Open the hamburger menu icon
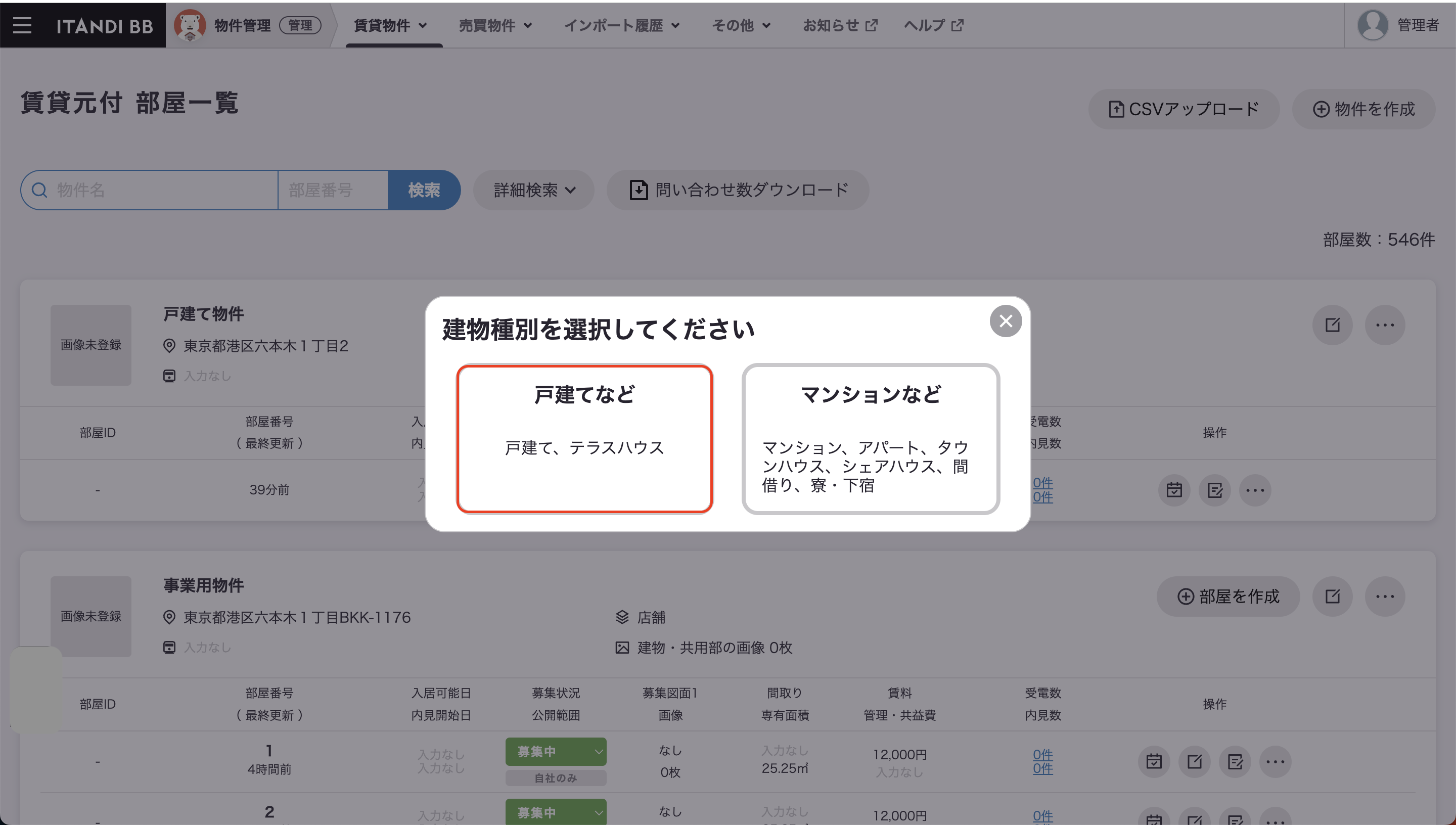The width and height of the screenshot is (1456, 825). pyautogui.click(x=22, y=25)
